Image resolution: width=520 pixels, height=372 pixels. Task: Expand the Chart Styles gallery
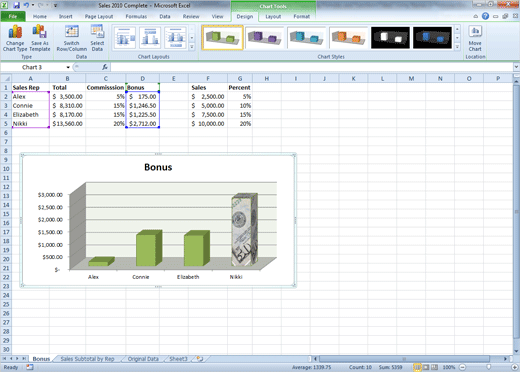457,47
